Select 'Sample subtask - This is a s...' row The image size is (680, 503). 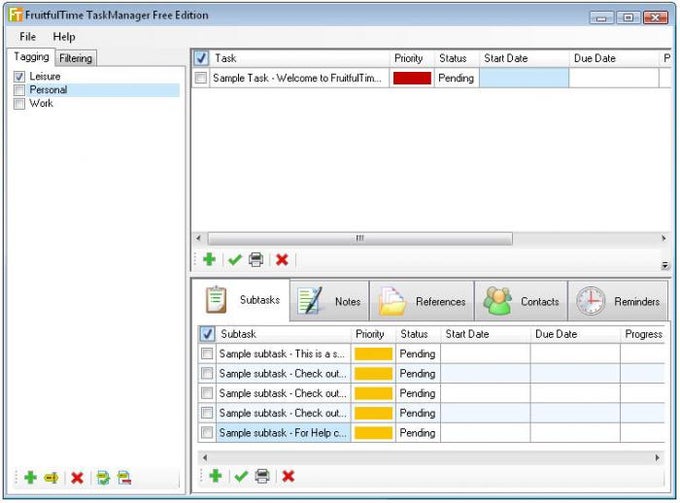(x=283, y=354)
